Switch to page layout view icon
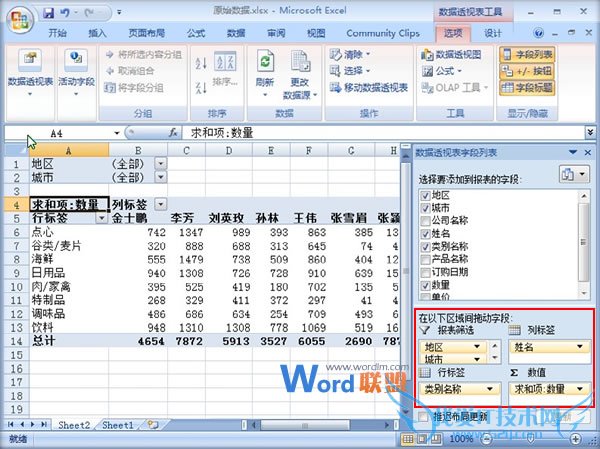This screenshot has width=600, height=449. click(x=422, y=439)
